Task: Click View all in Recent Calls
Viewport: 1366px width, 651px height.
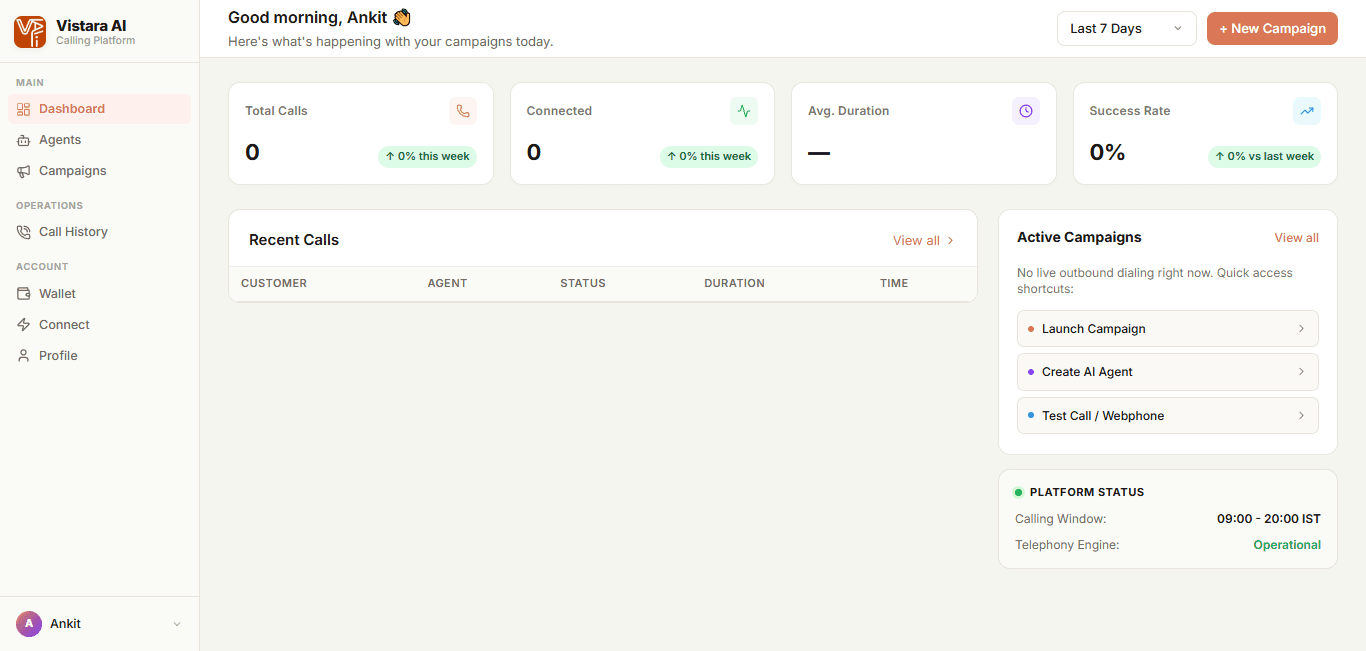Action: [923, 241]
